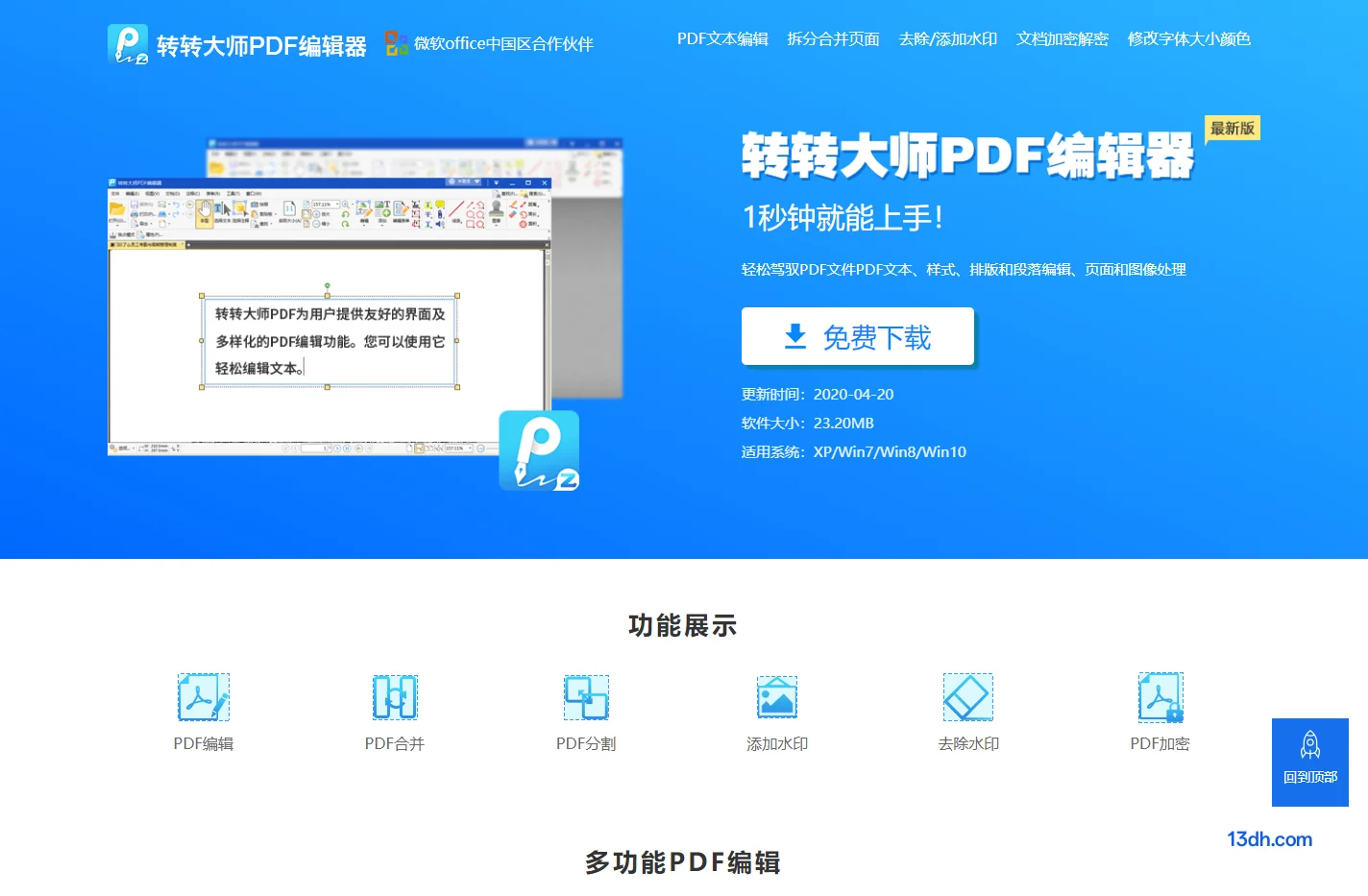1368x896 pixels.
Task: Click the 添加水印 label
Action: [777, 743]
